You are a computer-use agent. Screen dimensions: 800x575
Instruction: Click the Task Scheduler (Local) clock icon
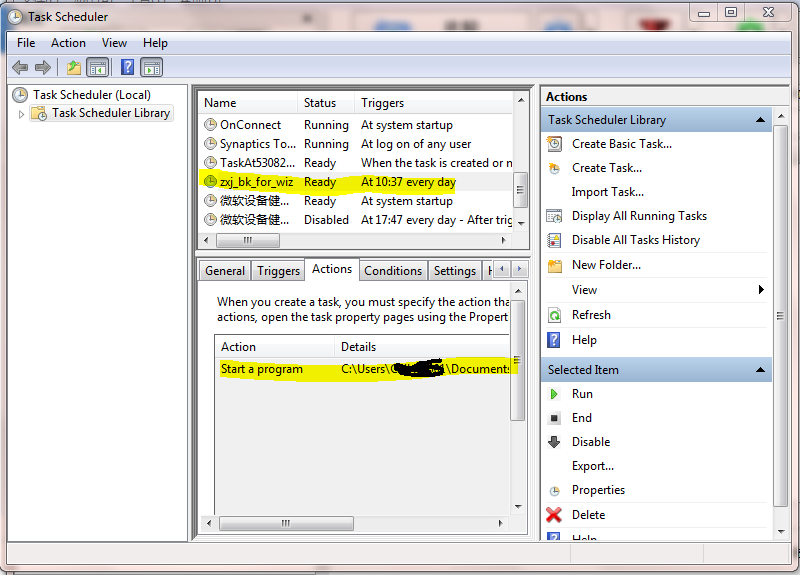click(20, 95)
